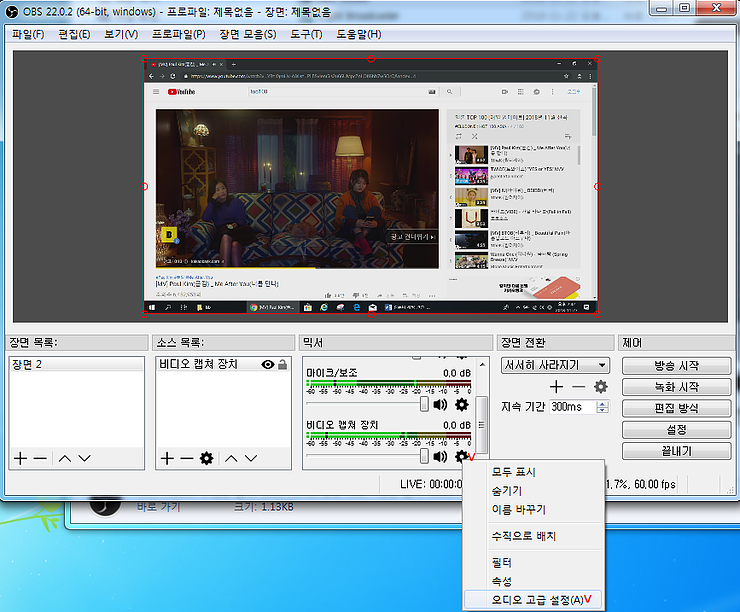Choose 모두 표시 in the context menu

[534, 472]
